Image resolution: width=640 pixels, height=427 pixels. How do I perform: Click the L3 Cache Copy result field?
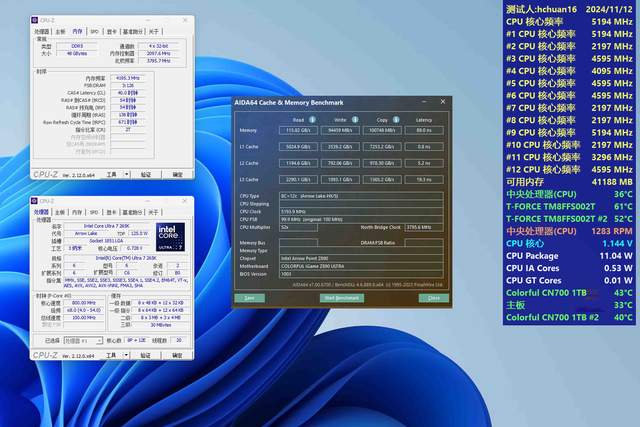pos(382,179)
